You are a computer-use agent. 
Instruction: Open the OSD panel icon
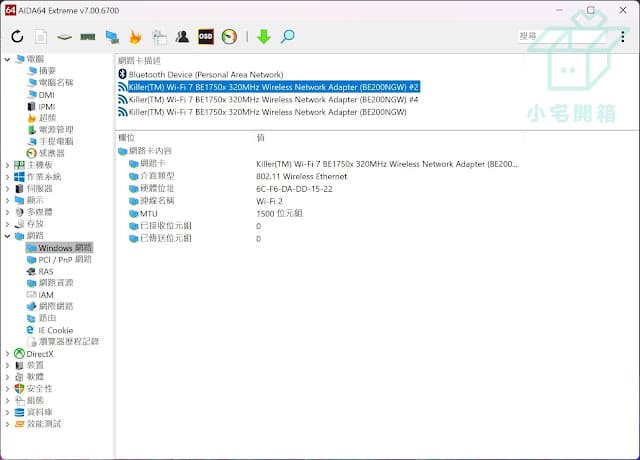(x=206, y=37)
